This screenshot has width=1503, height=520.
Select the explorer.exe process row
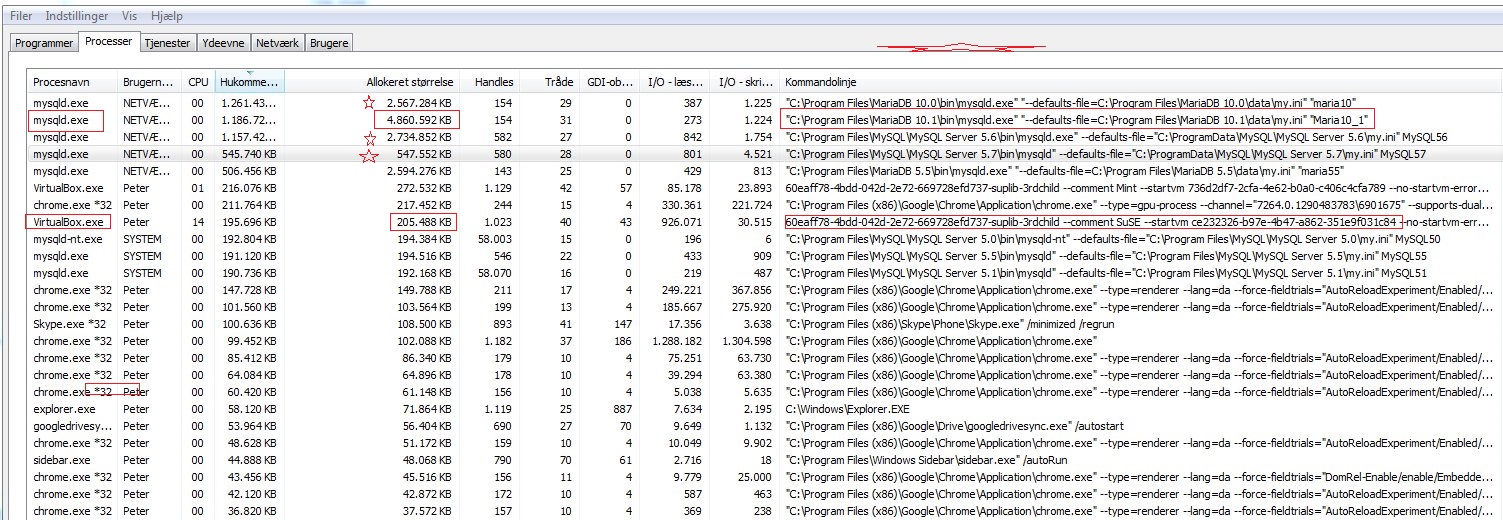click(x=65, y=409)
